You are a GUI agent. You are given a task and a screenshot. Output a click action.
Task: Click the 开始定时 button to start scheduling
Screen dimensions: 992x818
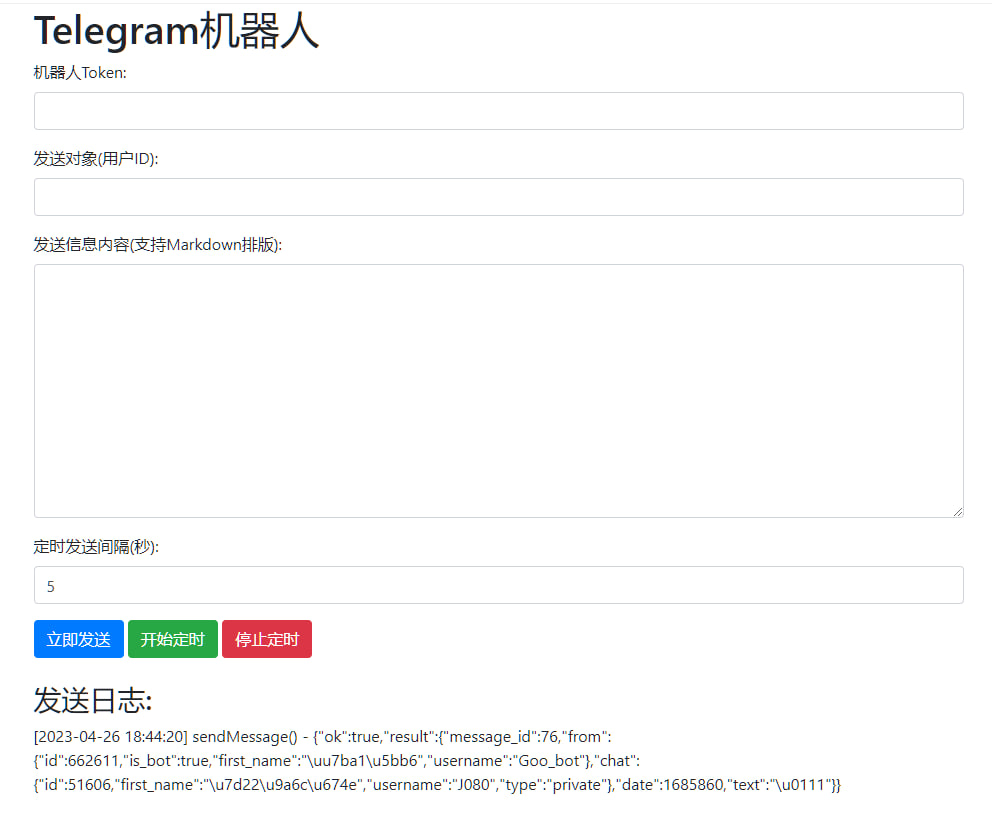172,639
